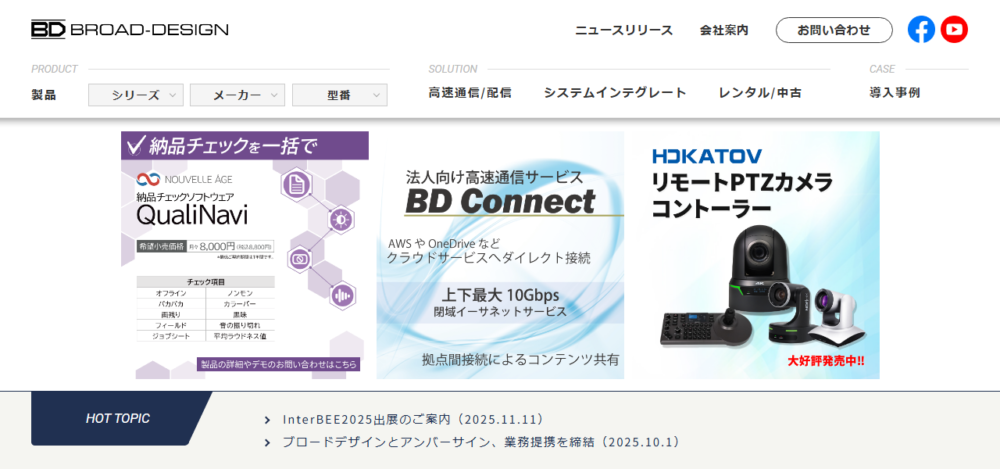Expand the 型番 dropdown

339,95
